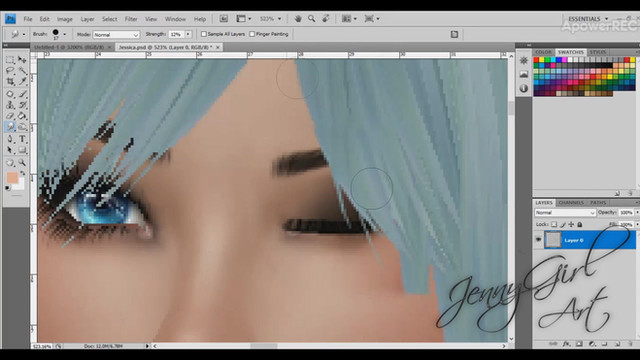Toggle lock all for layer
Viewport: 640px width, 360px height.
coord(580,224)
